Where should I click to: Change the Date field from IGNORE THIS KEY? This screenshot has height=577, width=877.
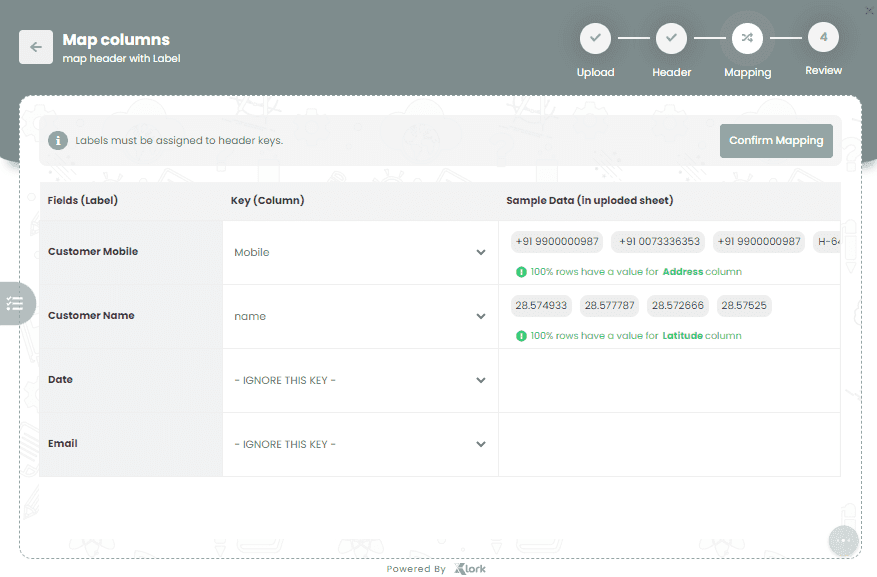[x=359, y=380]
